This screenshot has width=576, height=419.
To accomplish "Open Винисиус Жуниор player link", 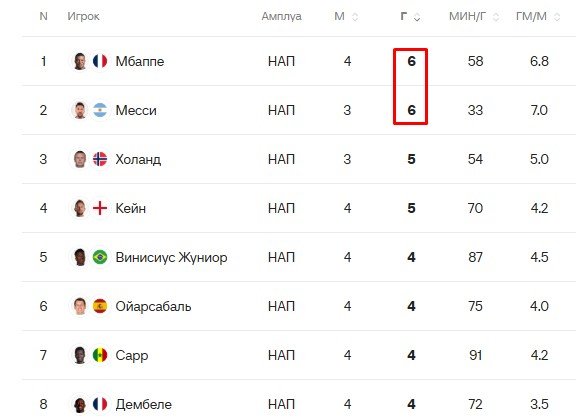I will tap(171, 257).
